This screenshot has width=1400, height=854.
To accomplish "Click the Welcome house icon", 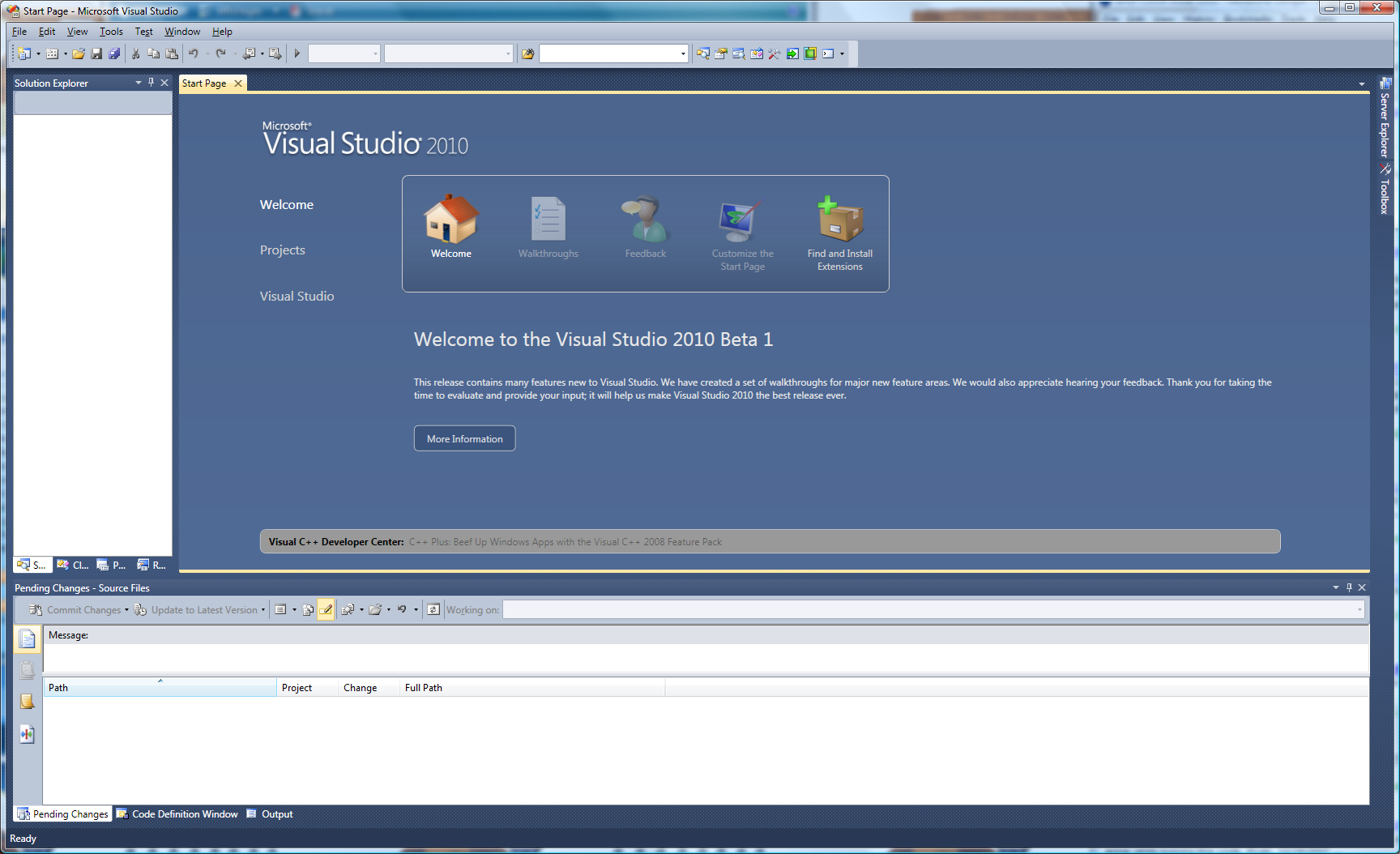I will [451, 219].
